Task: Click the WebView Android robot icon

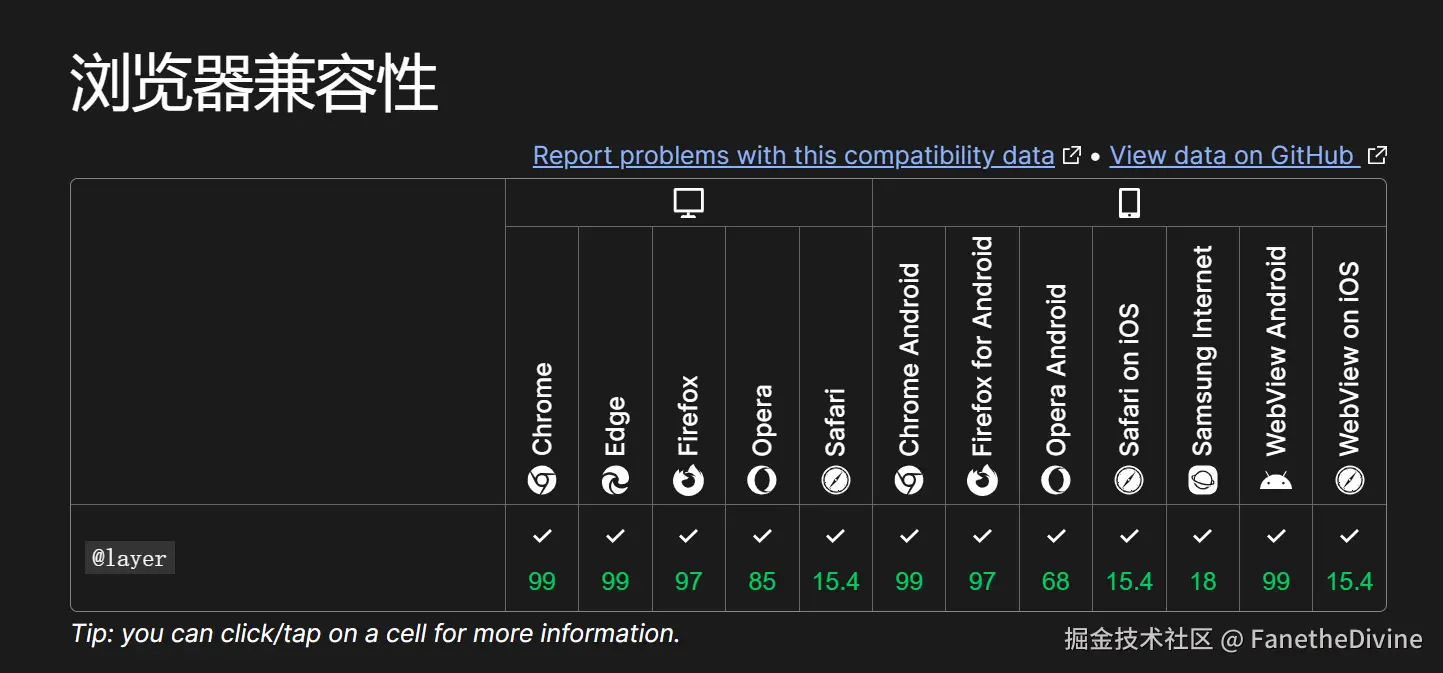Action: 1276,481
